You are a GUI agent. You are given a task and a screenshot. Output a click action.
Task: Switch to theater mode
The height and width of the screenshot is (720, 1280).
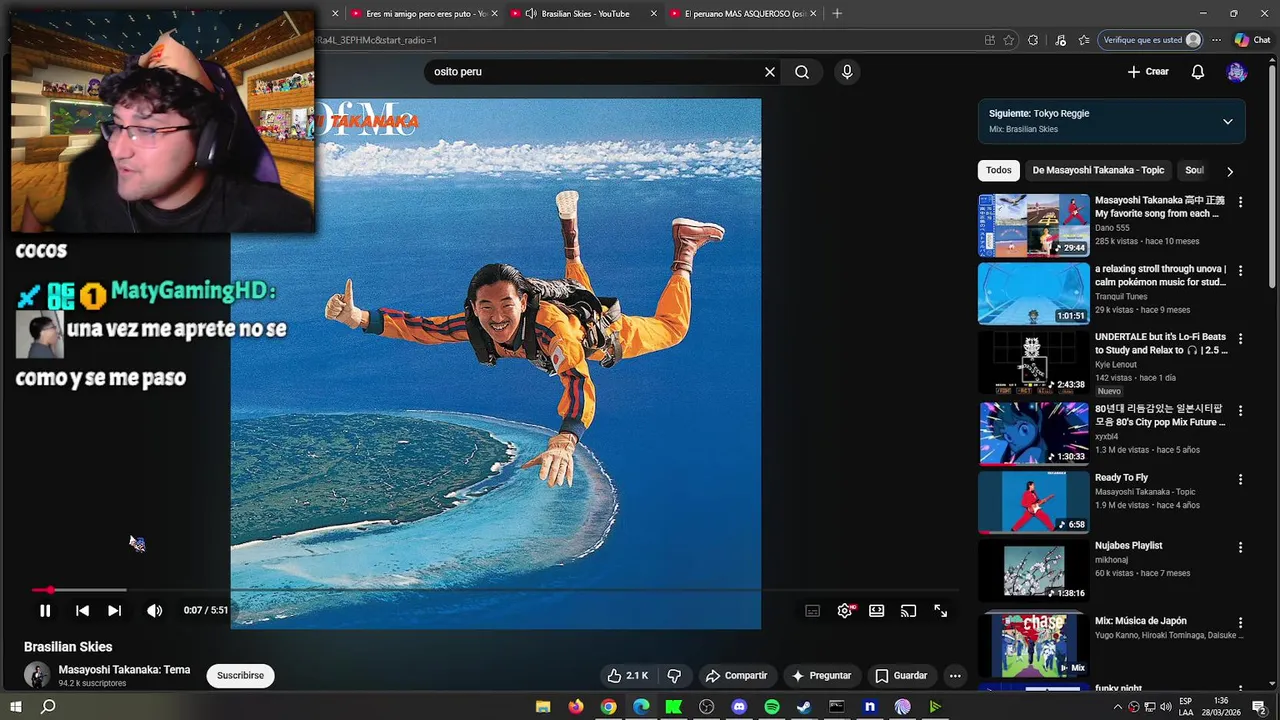pos(877,611)
